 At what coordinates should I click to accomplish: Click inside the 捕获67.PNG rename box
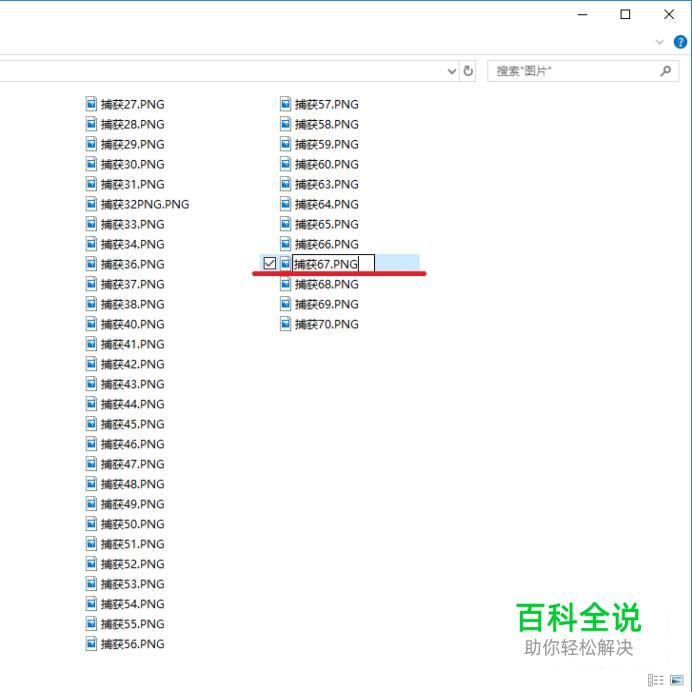(x=334, y=264)
